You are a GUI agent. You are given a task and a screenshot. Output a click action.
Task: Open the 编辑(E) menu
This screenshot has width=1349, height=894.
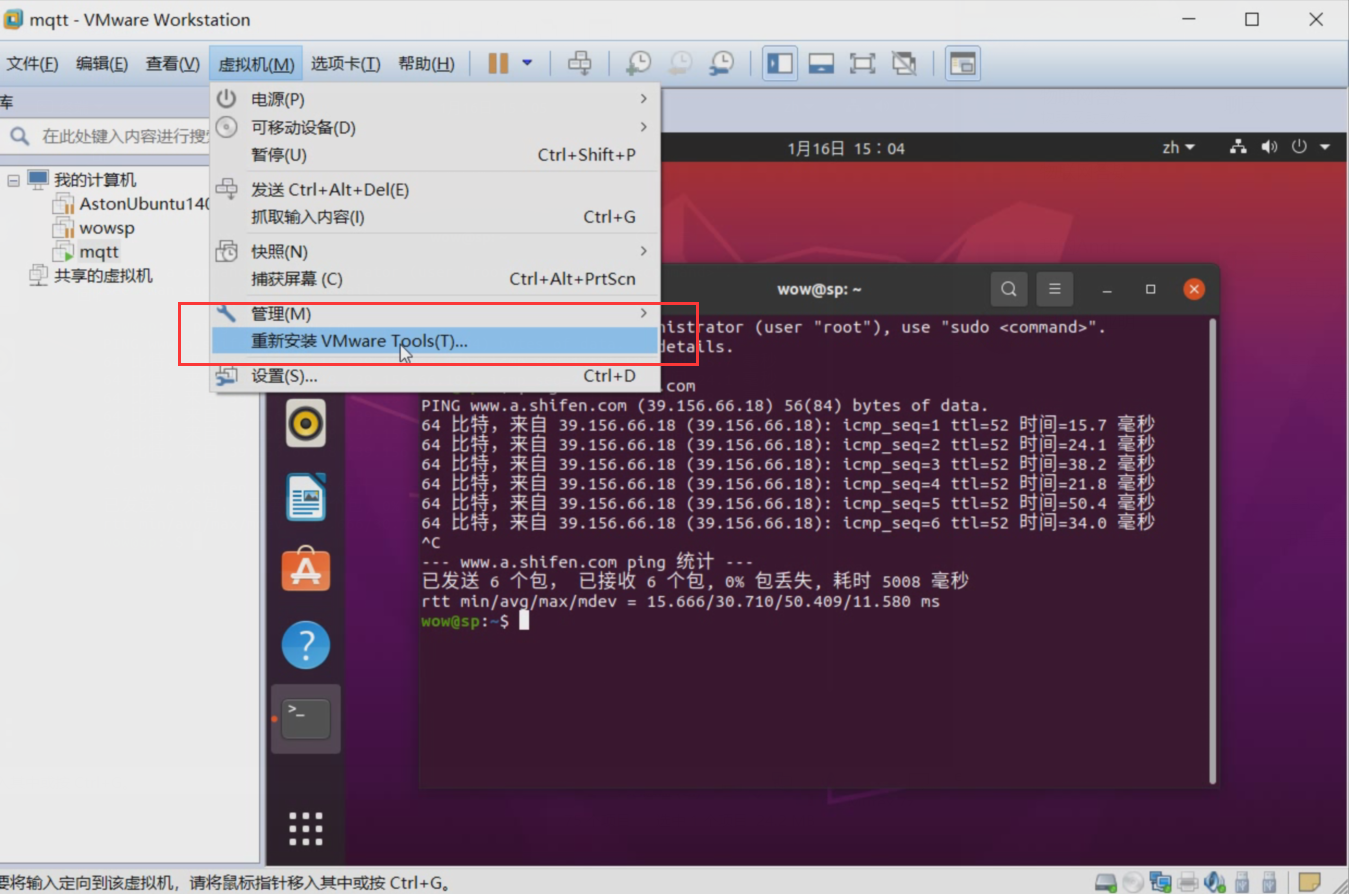pyautogui.click(x=102, y=64)
